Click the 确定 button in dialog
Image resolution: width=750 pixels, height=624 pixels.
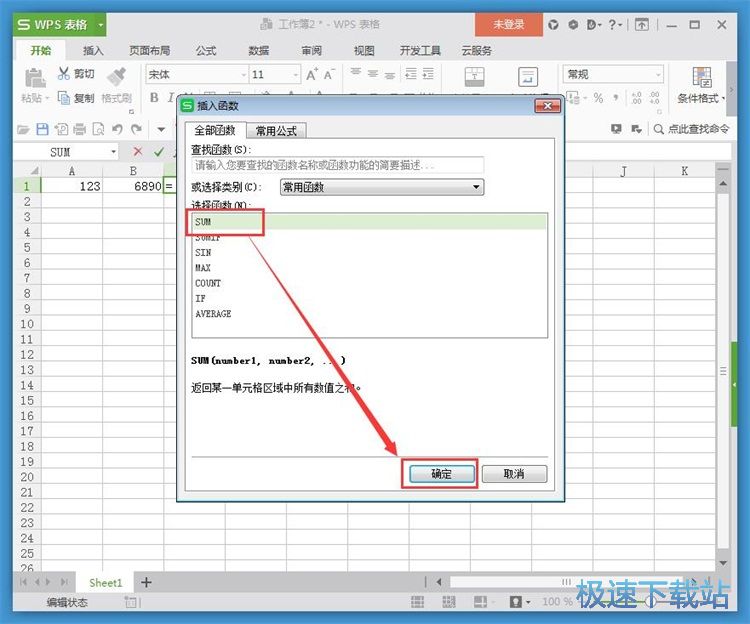(x=441, y=474)
